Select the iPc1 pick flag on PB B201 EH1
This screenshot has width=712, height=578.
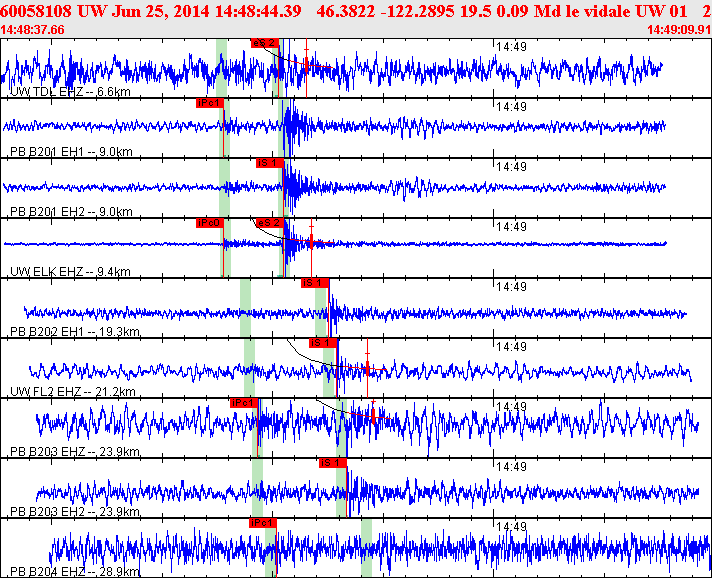point(209,102)
